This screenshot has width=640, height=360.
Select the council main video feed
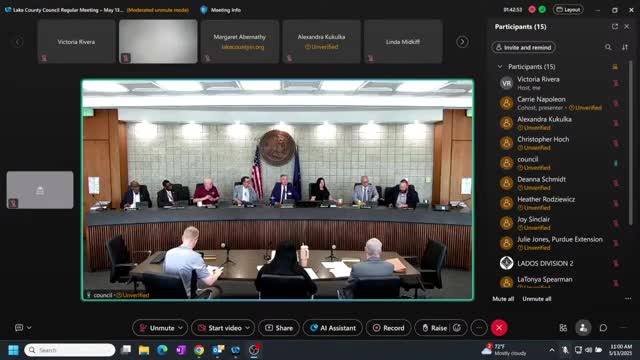(278, 190)
